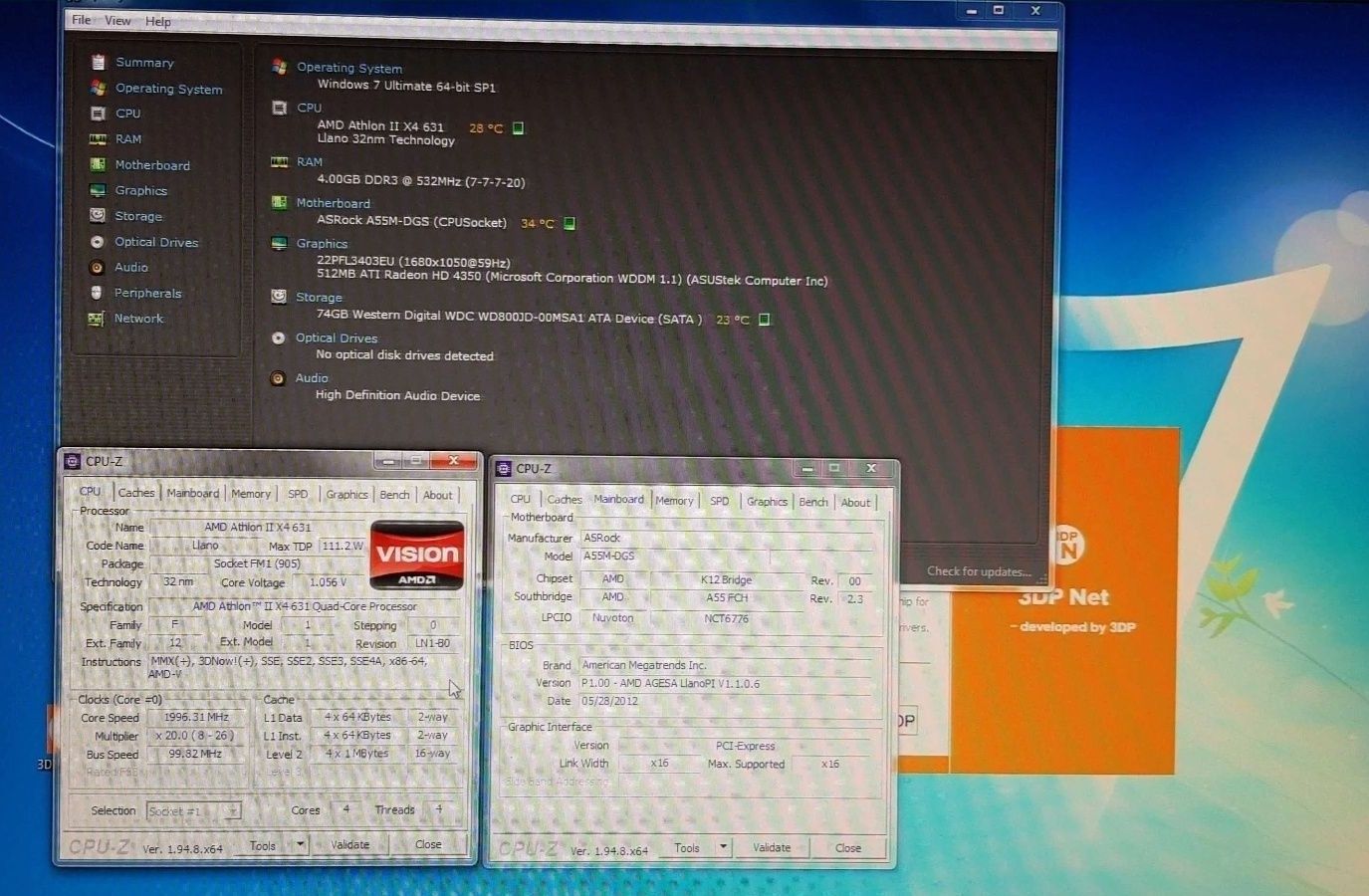Click Tools button in right CPU-Z
This screenshot has height=896, width=1369.
pos(687,848)
